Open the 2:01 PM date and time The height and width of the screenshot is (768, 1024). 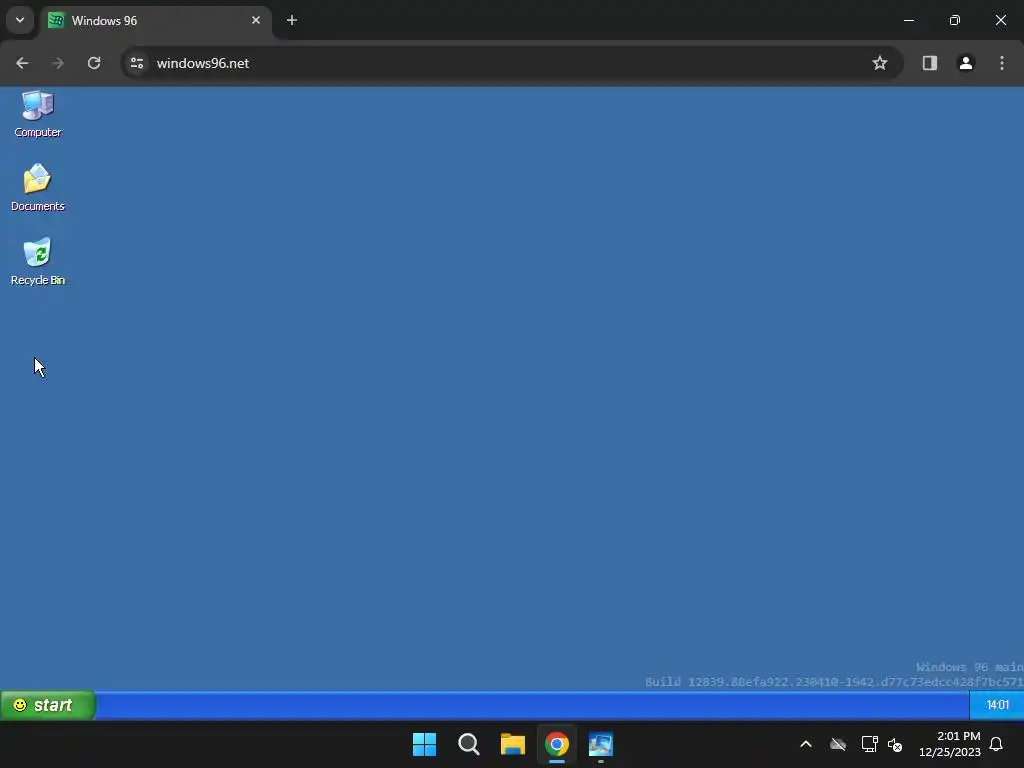pos(950,744)
